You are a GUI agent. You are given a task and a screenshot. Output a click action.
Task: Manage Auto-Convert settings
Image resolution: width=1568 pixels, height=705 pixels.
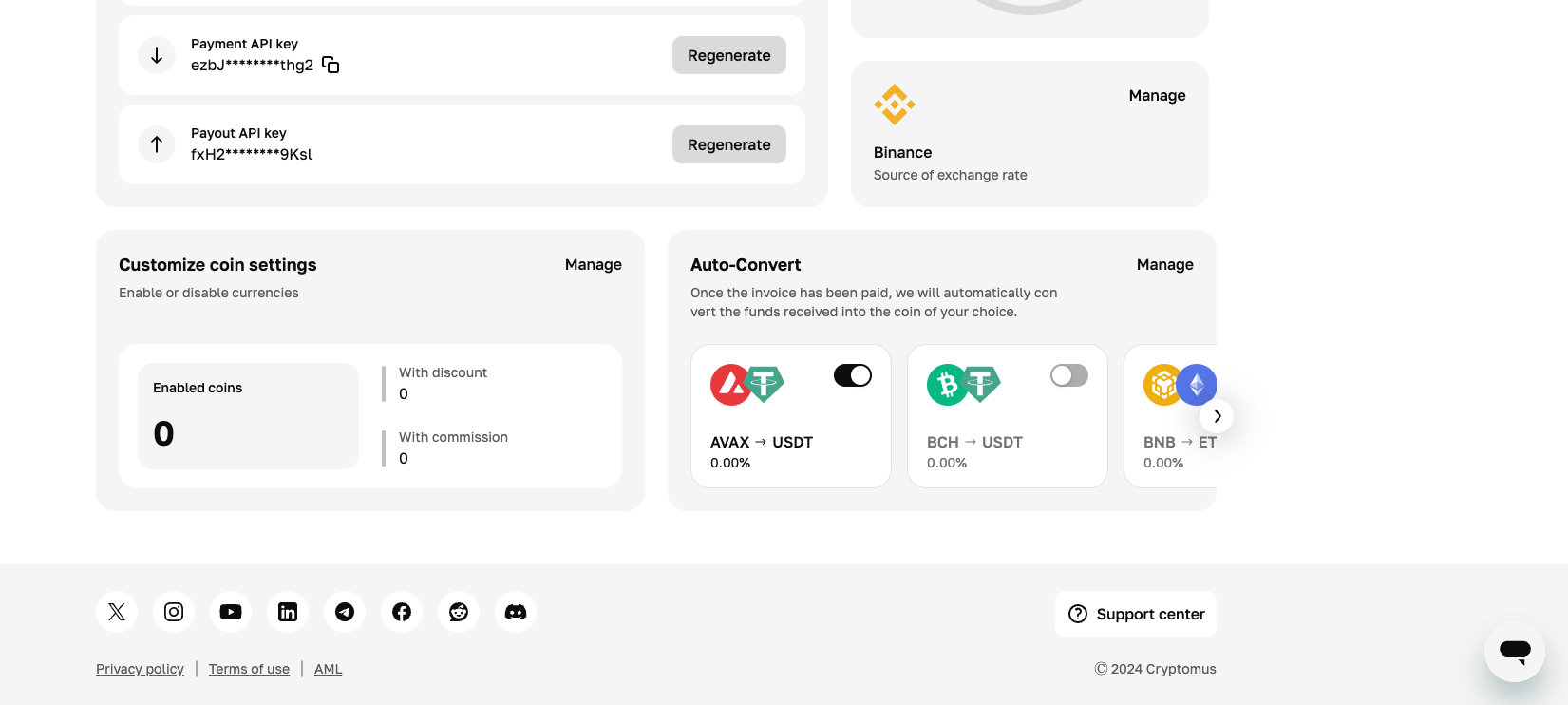pyautogui.click(x=1164, y=264)
